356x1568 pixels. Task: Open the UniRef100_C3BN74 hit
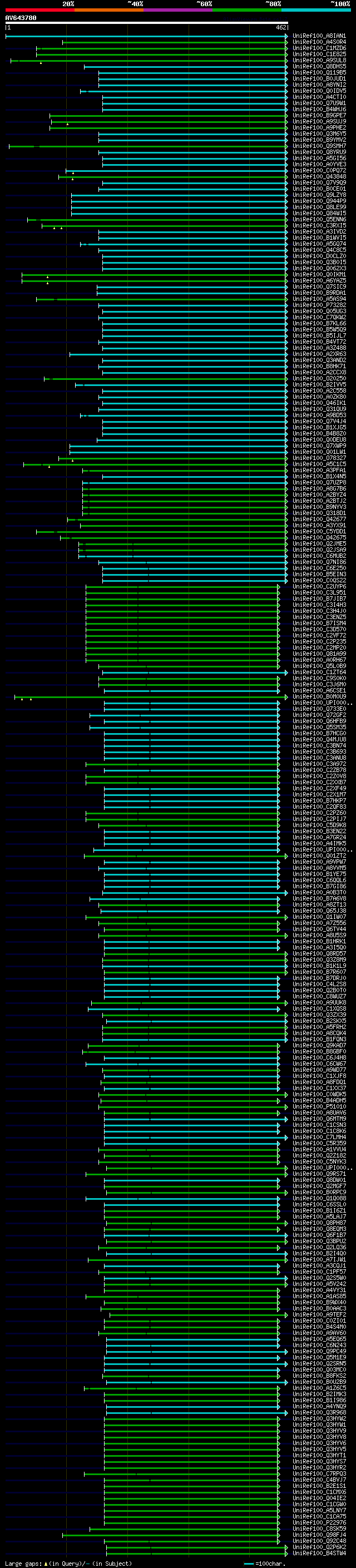click(x=319, y=746)
